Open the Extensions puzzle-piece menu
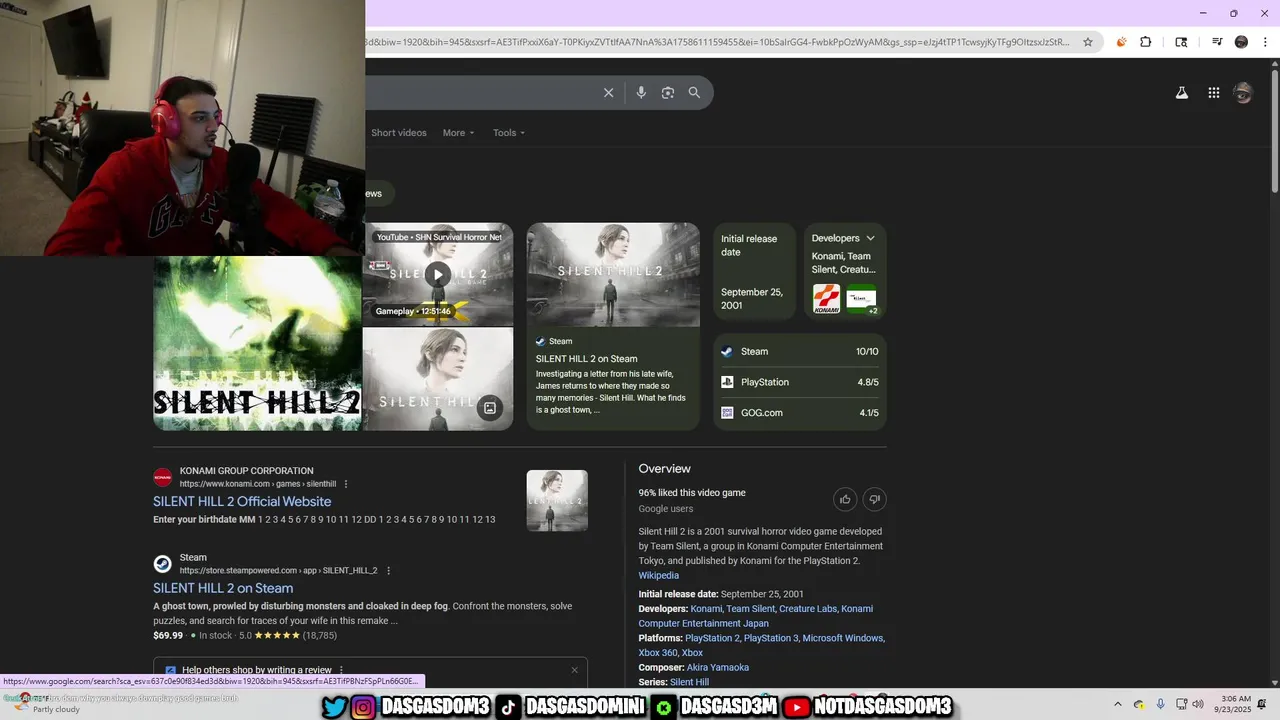Viewport: 1280px width, 720px height. (1146, 42)
